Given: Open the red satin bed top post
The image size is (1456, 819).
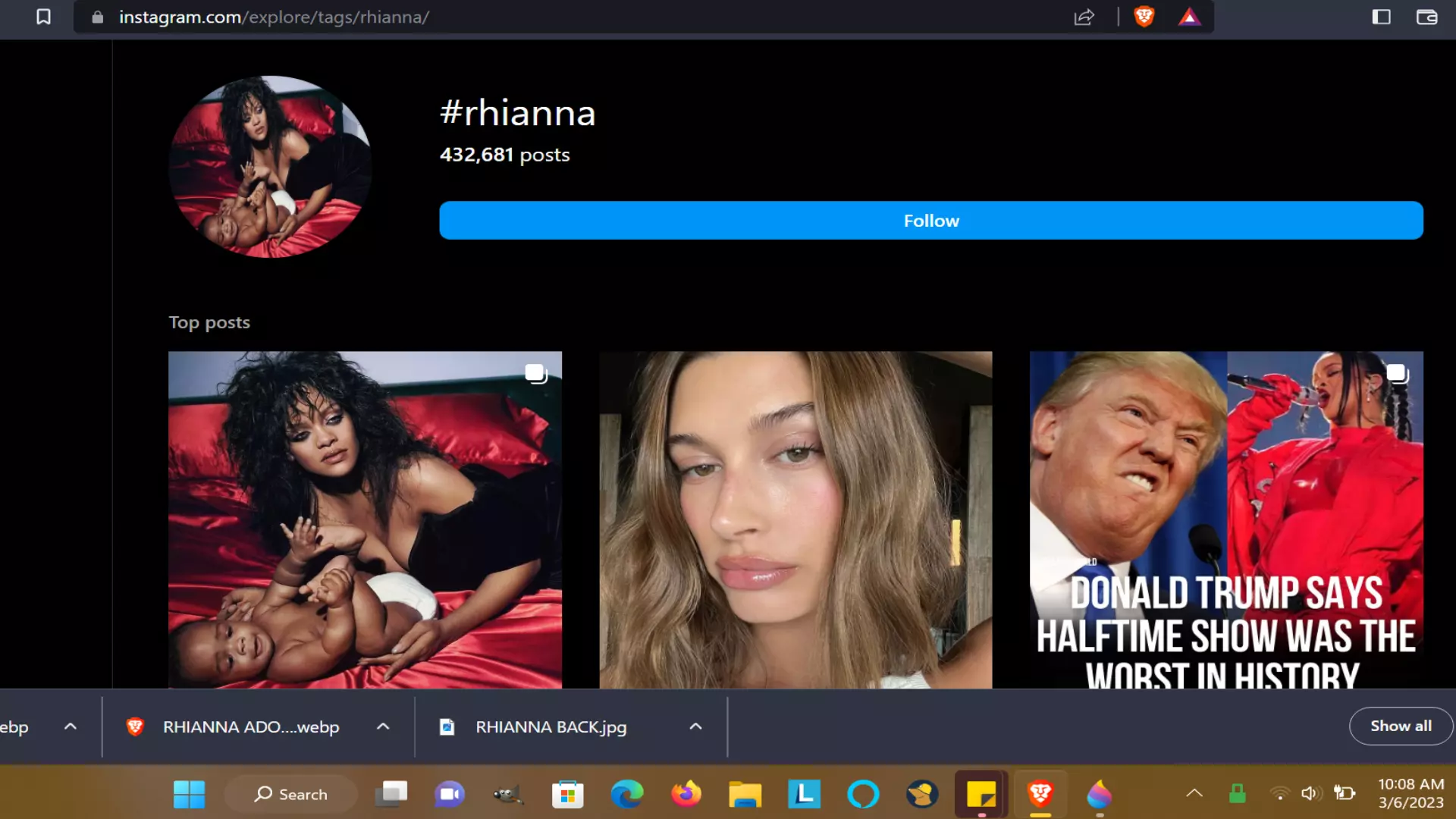Looking at the screenshot, I should tap(365, 519).
